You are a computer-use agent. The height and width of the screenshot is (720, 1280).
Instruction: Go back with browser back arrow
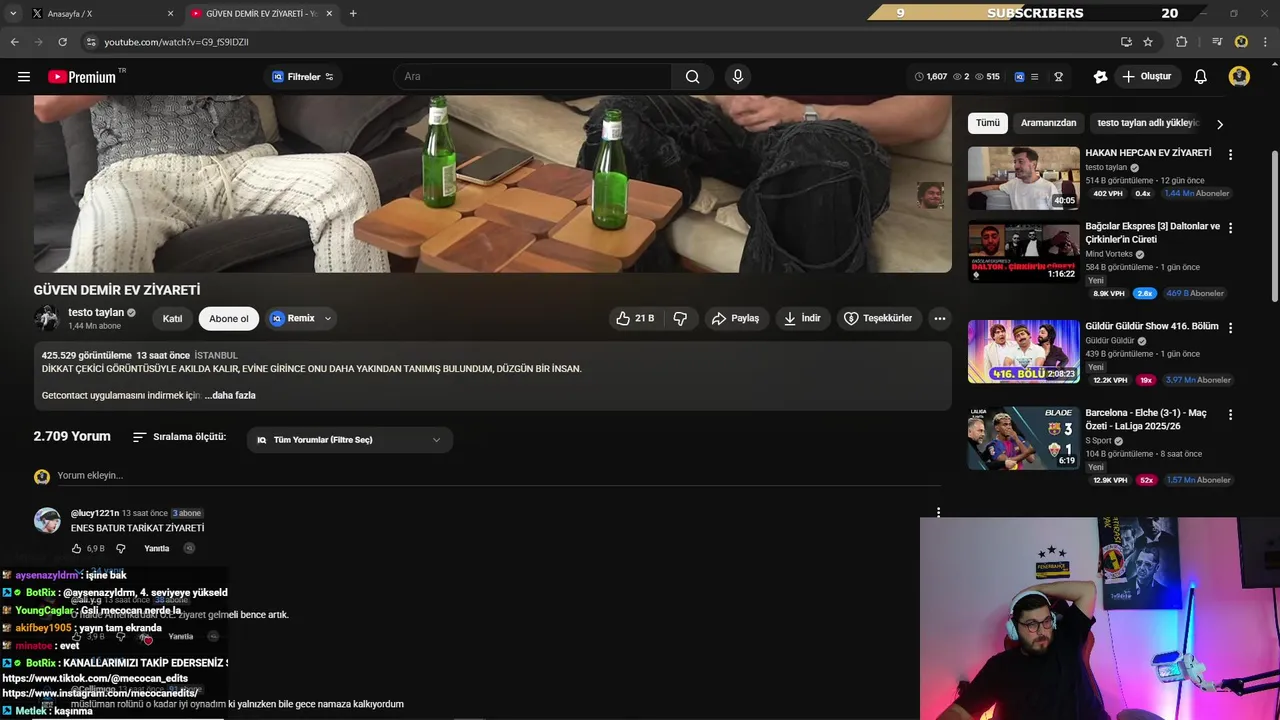pos(14,42)
